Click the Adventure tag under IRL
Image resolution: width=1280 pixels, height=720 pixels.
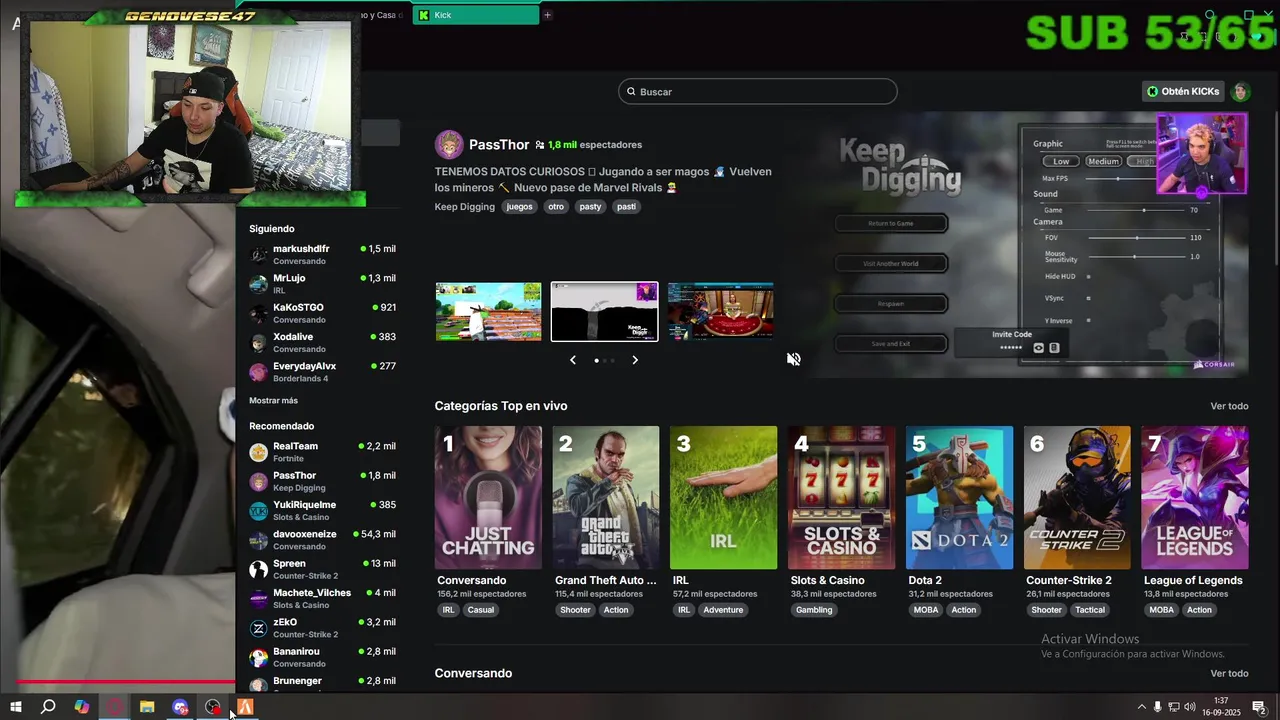723,610
